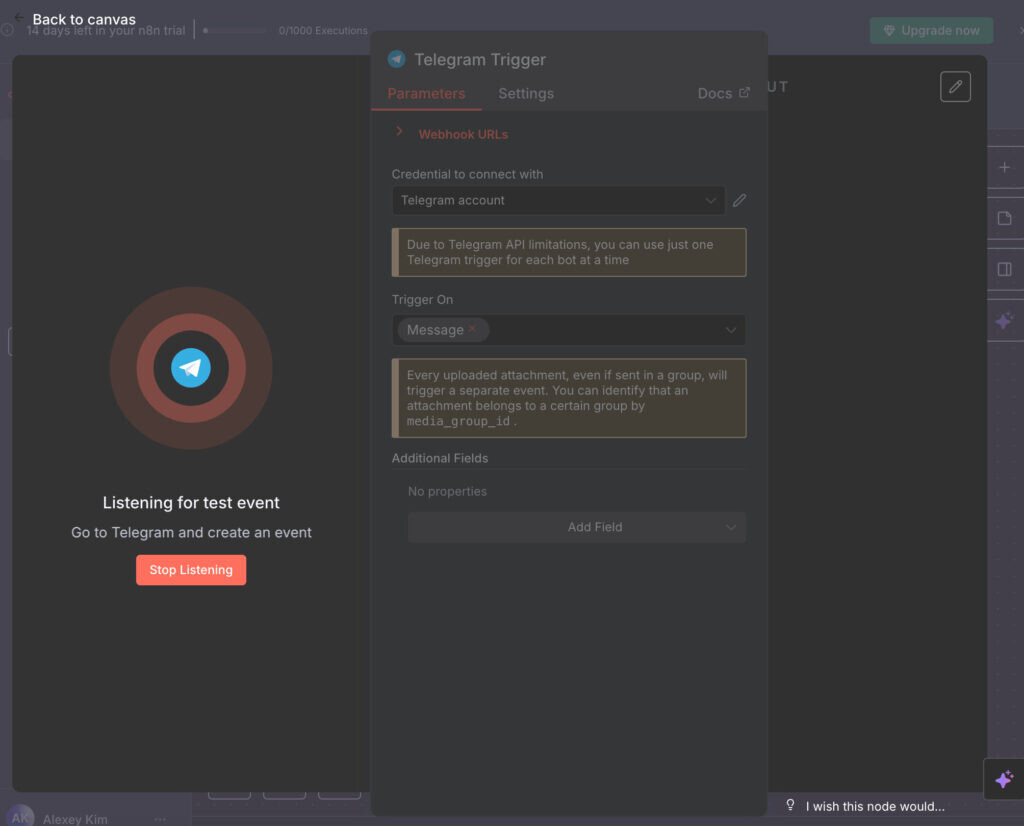Add a sticky note from right toolbar

1004,218
